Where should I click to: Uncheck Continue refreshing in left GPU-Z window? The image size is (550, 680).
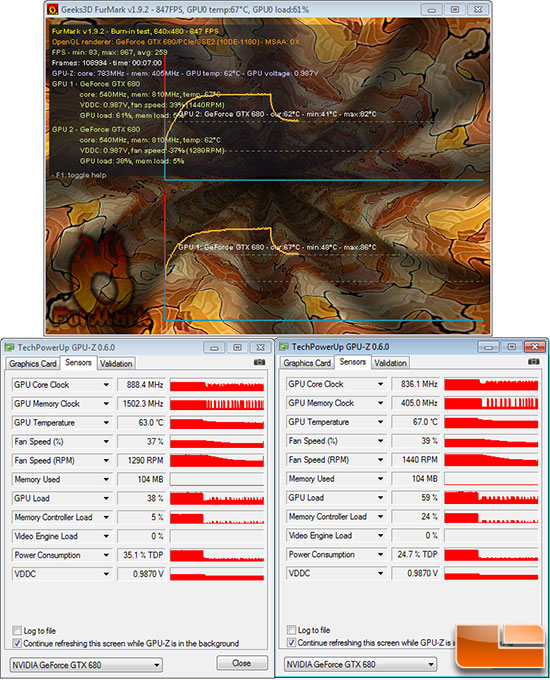[x=17, y=643]
